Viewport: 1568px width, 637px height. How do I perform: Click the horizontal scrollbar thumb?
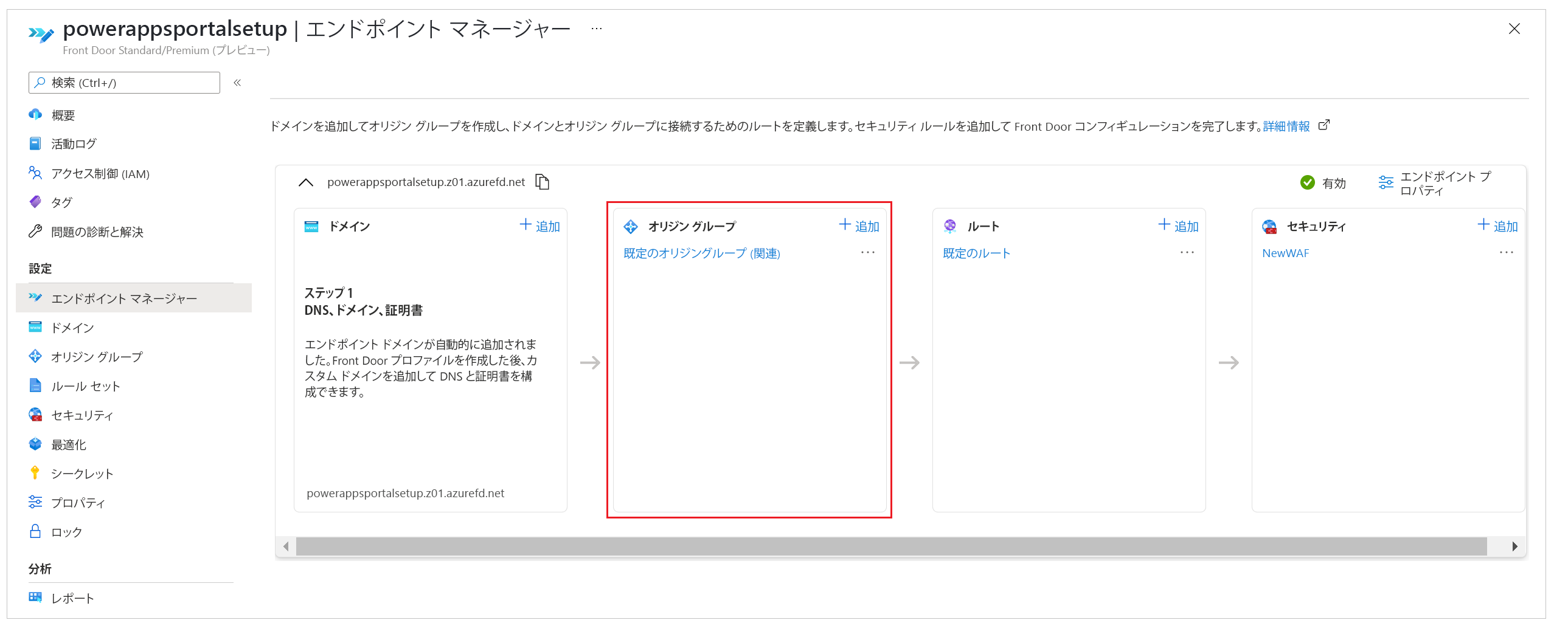click(891, 546)
